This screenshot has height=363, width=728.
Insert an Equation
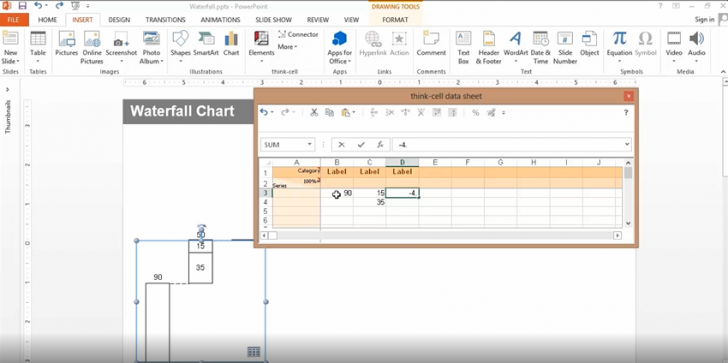point(619,47)
